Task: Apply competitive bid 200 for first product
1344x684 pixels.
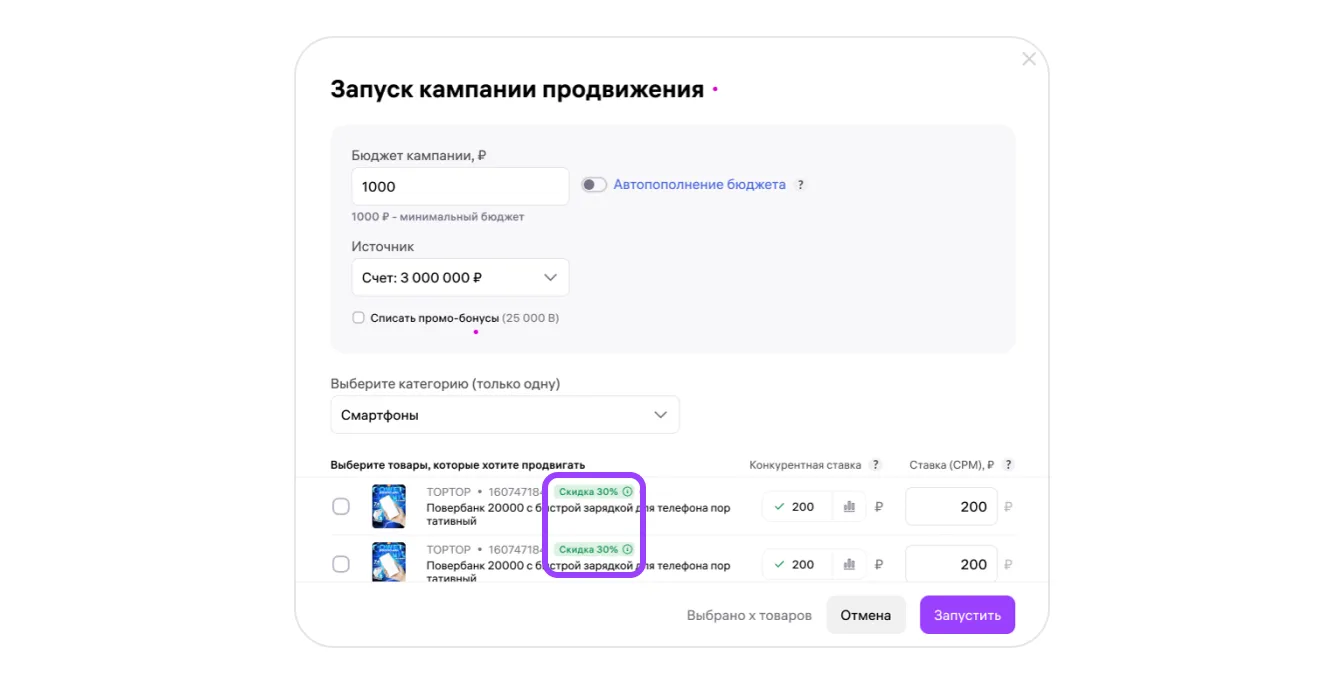Action: click(794, 507)
